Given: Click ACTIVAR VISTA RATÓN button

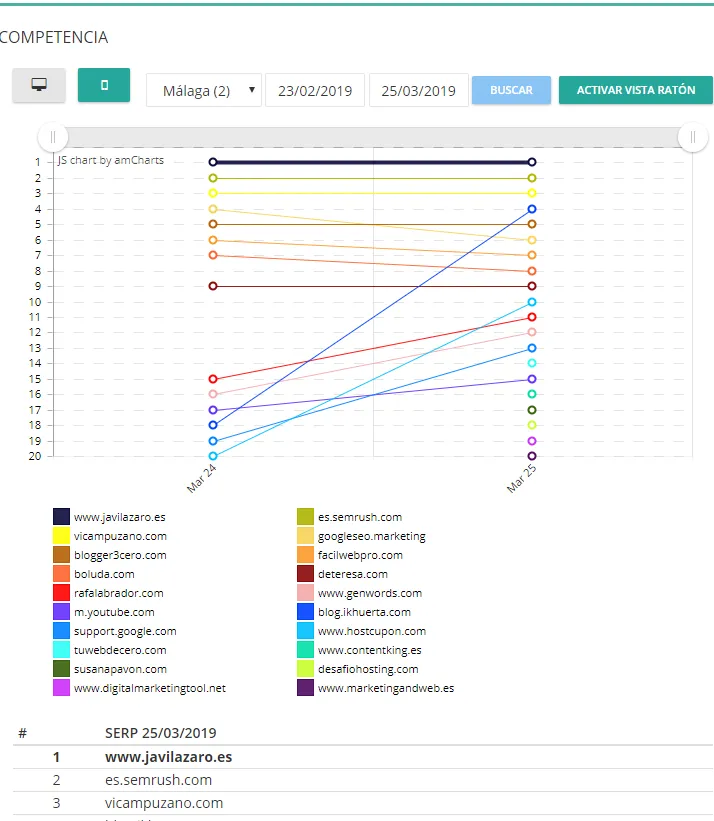Looking at the screenshot, I should [635, 90].
